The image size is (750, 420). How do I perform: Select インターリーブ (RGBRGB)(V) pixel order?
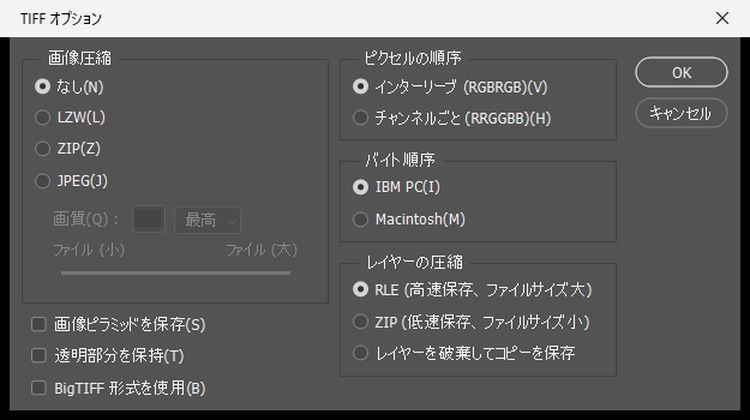[361, 87]
